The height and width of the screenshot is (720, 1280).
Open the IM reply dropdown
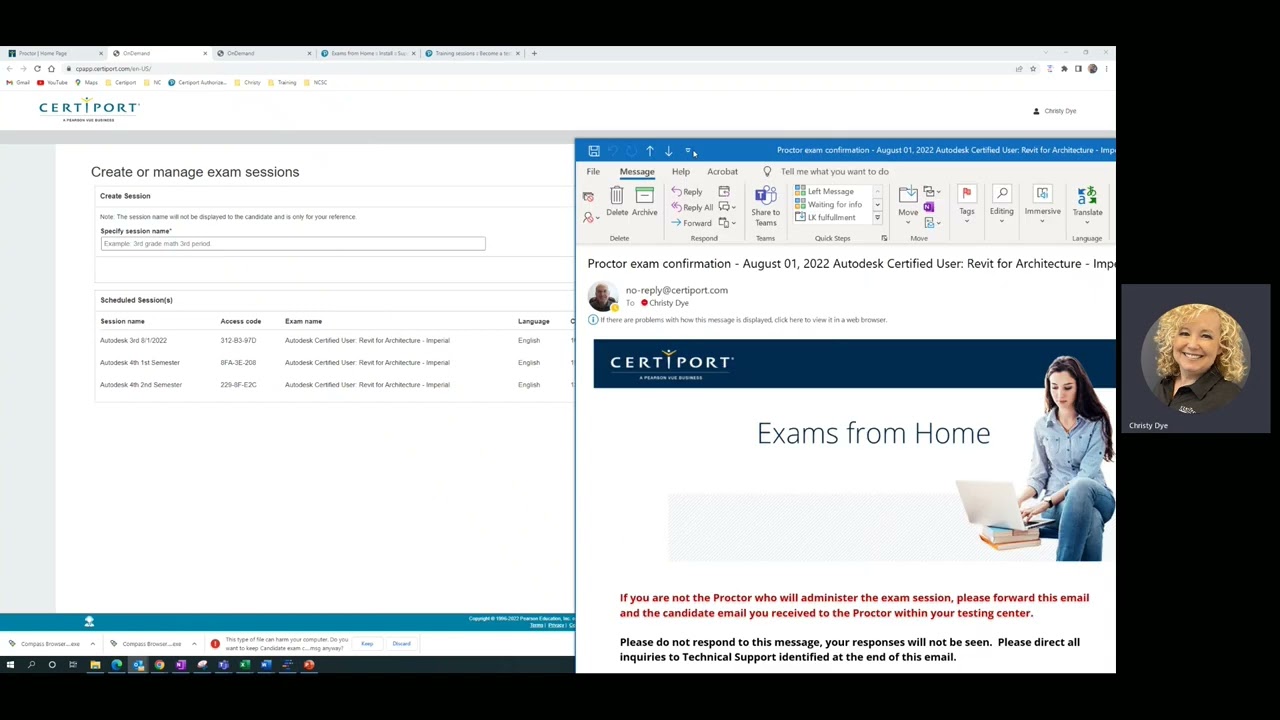(x=727, y=207)
